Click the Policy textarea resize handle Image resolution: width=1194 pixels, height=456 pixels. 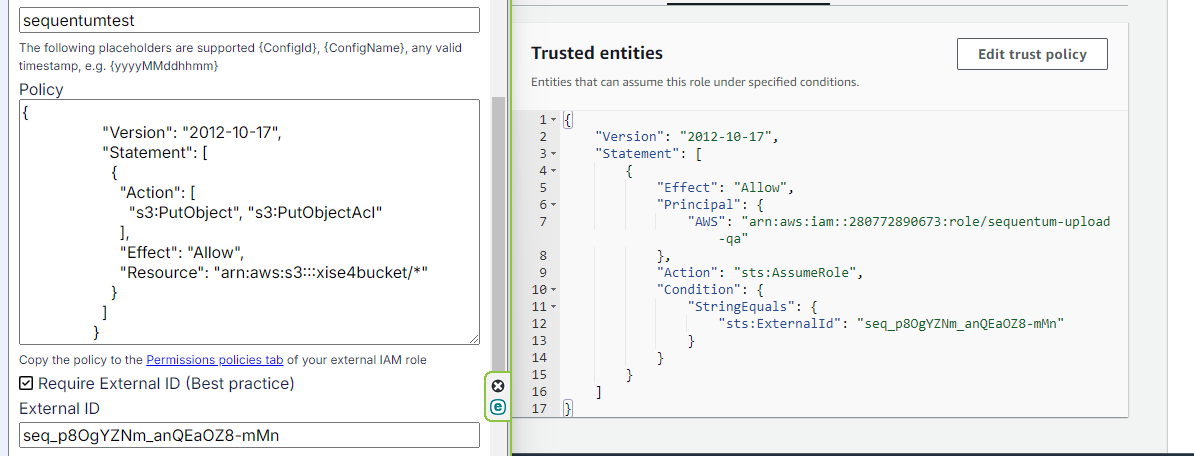pos(474,340)
